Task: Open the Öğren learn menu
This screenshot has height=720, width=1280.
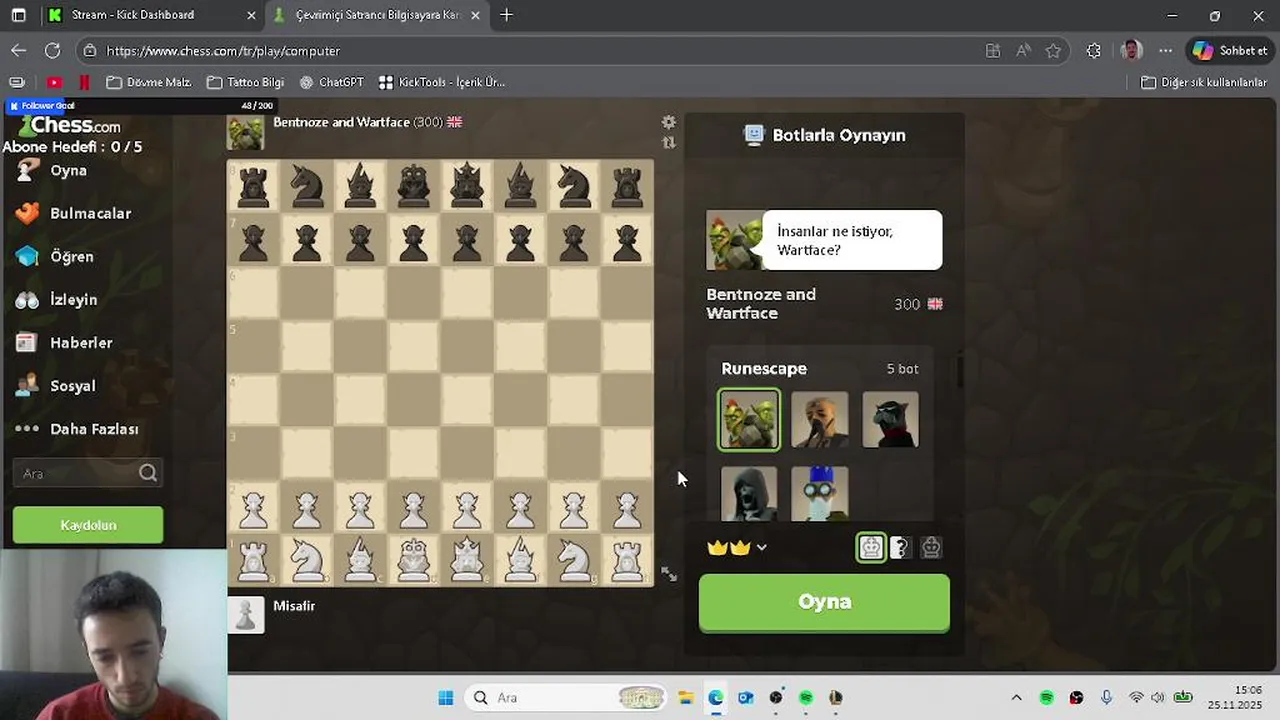Action: tap(71, 256)
